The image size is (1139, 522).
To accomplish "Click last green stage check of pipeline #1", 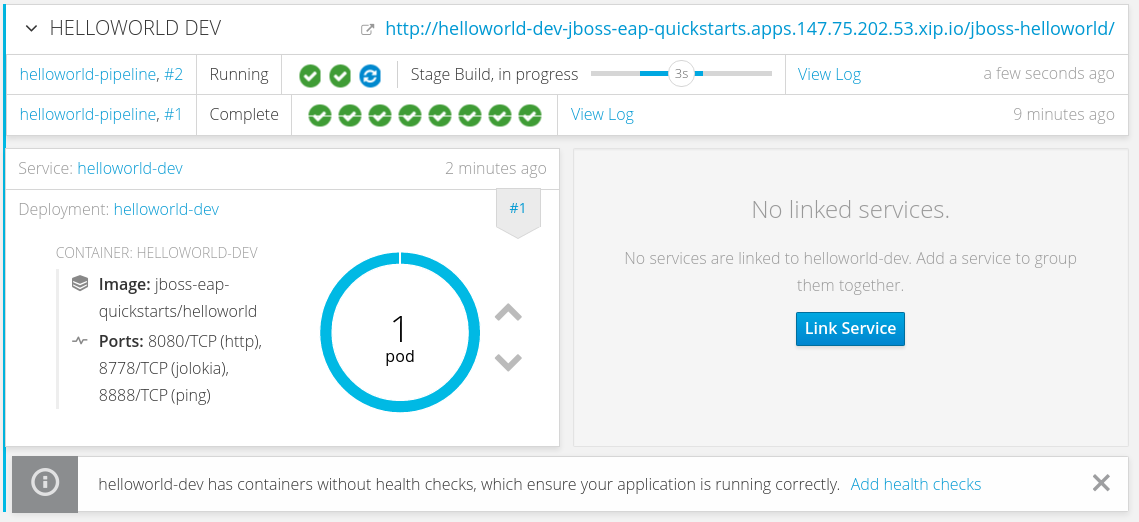I will coord(530,115).
